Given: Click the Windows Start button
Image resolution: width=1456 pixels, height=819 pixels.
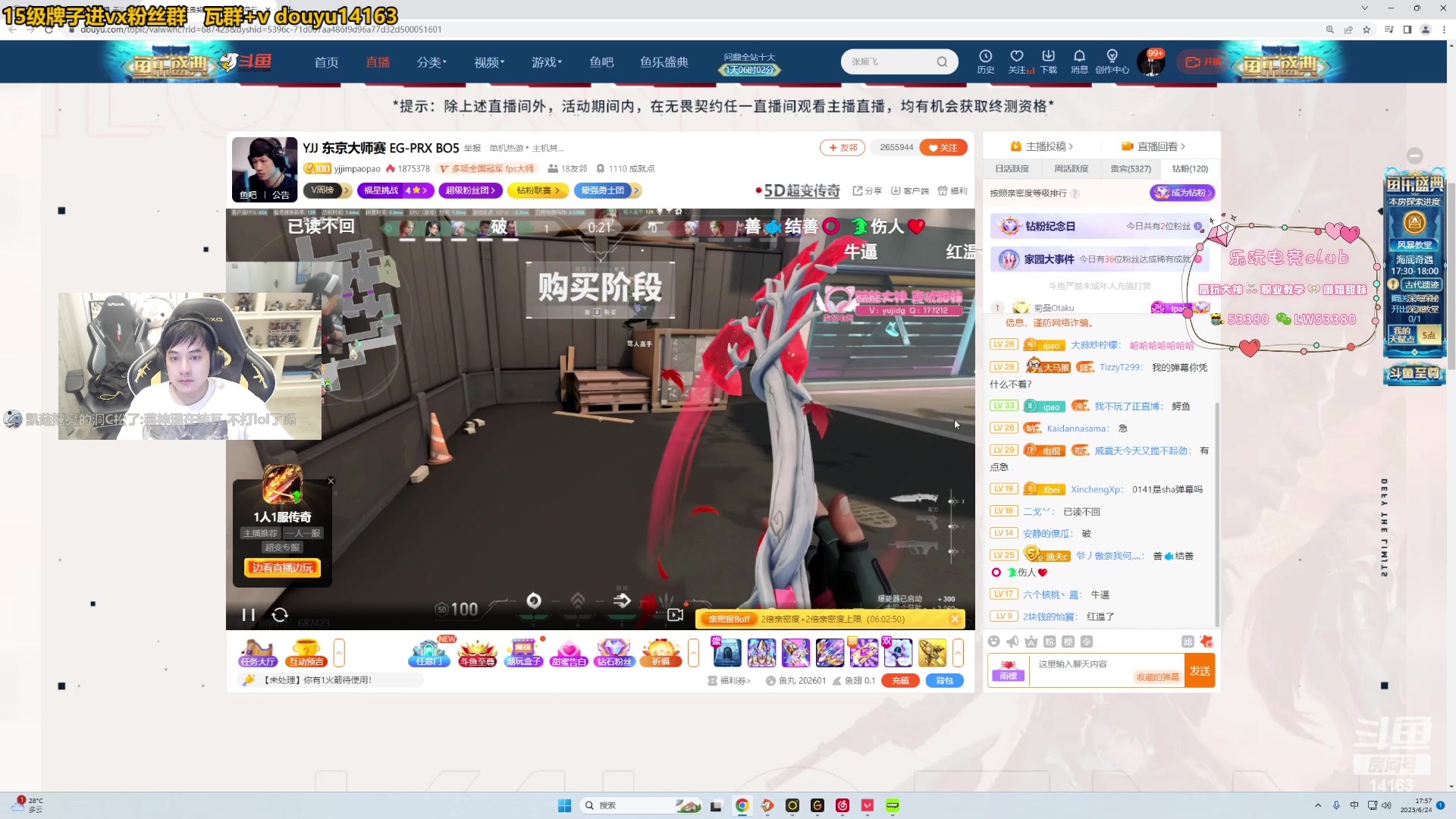Looking at the screenshot, I should 564,805.
